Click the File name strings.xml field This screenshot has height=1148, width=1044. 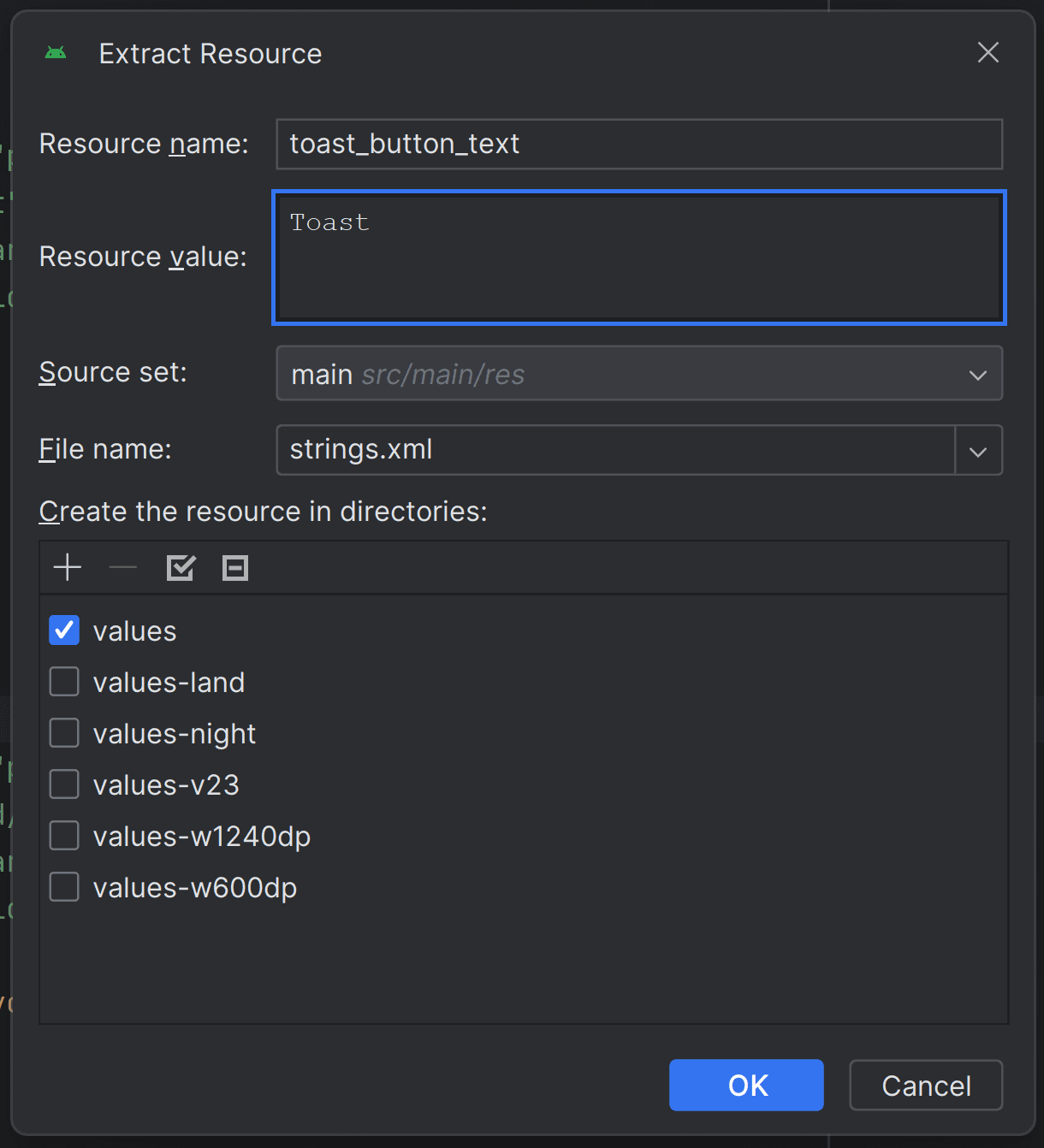coord(615,450)
